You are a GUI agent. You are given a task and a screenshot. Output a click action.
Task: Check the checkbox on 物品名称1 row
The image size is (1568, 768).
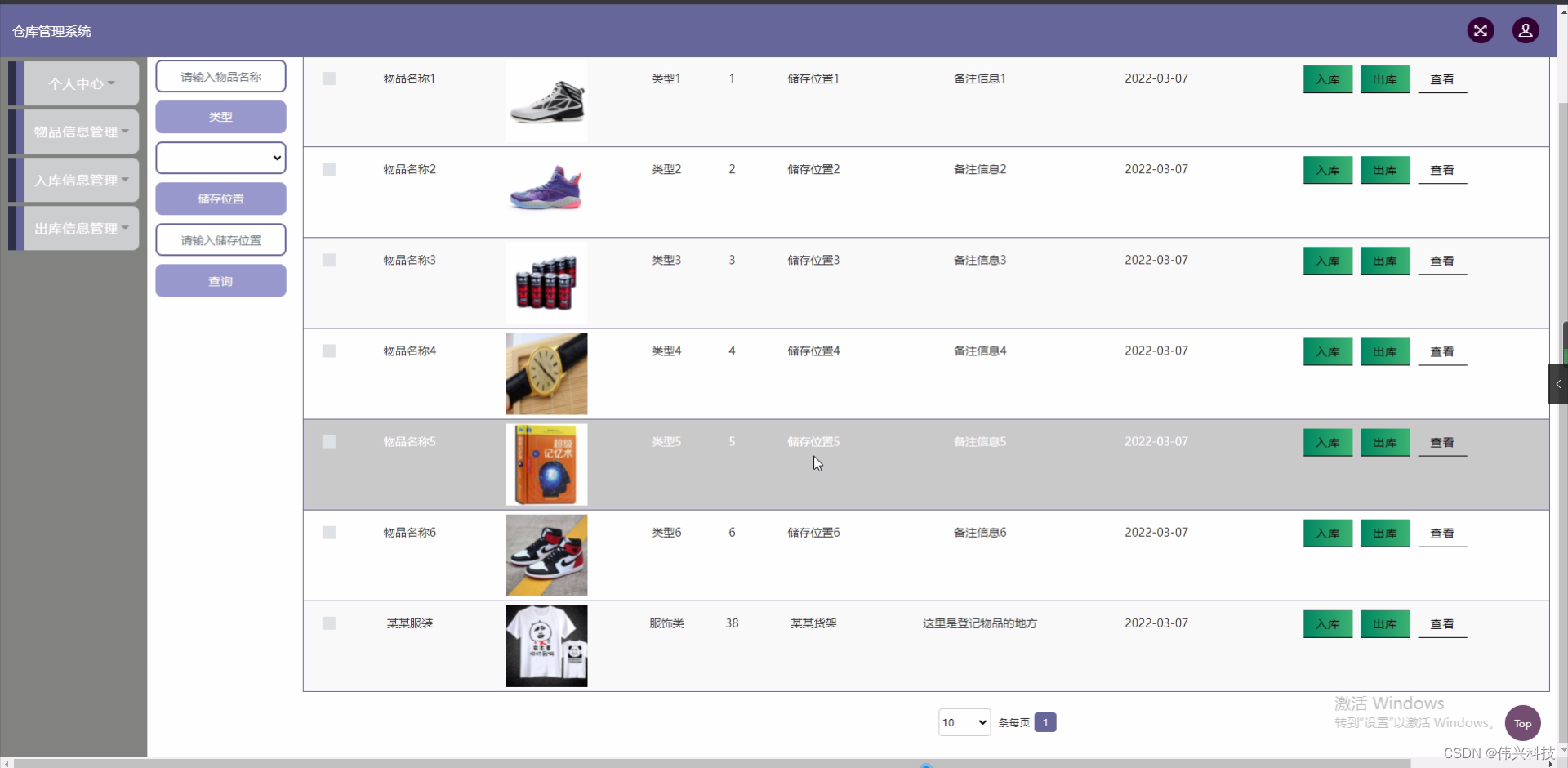328,78
